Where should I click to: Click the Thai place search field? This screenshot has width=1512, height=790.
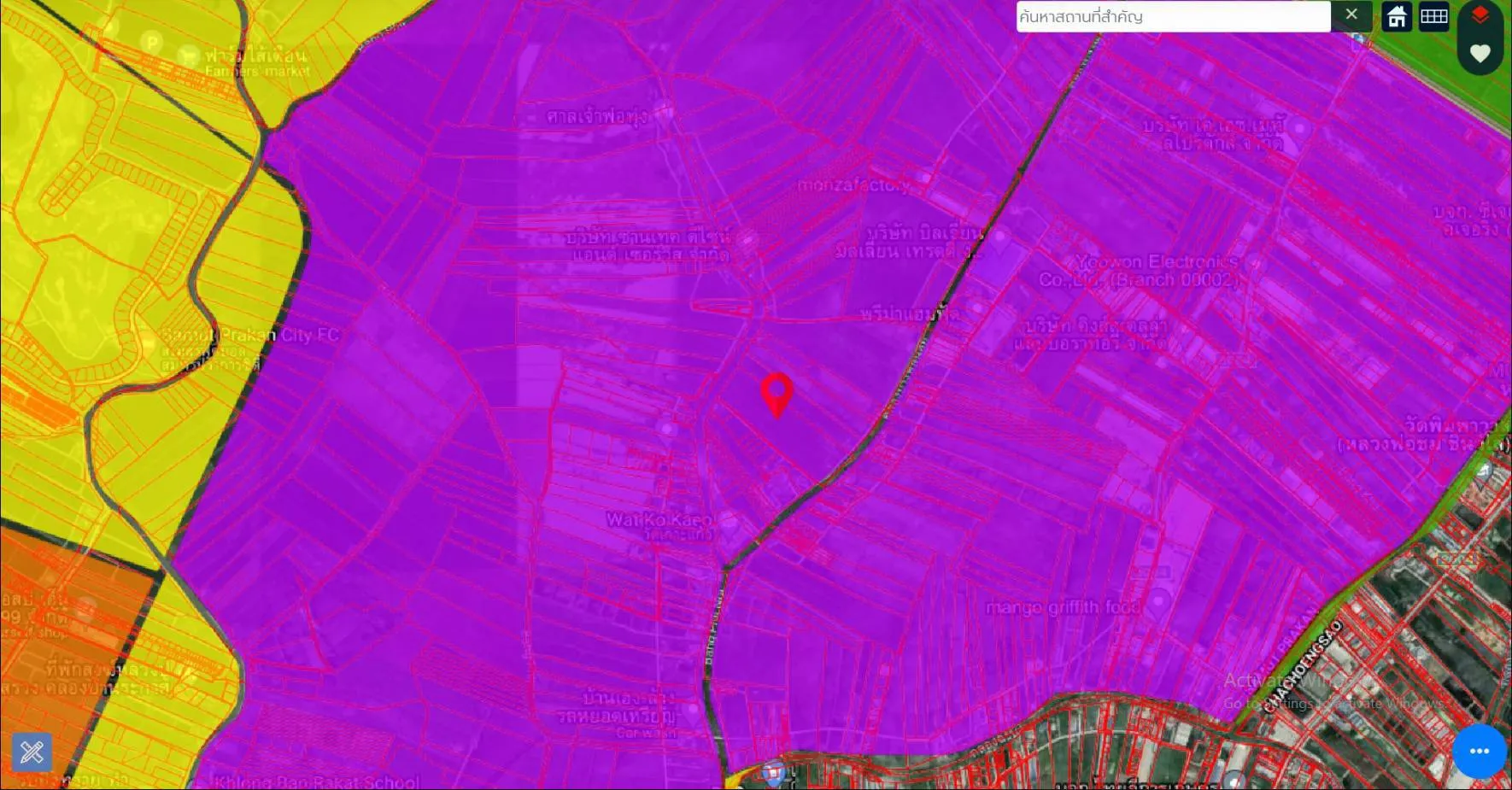1172,16
